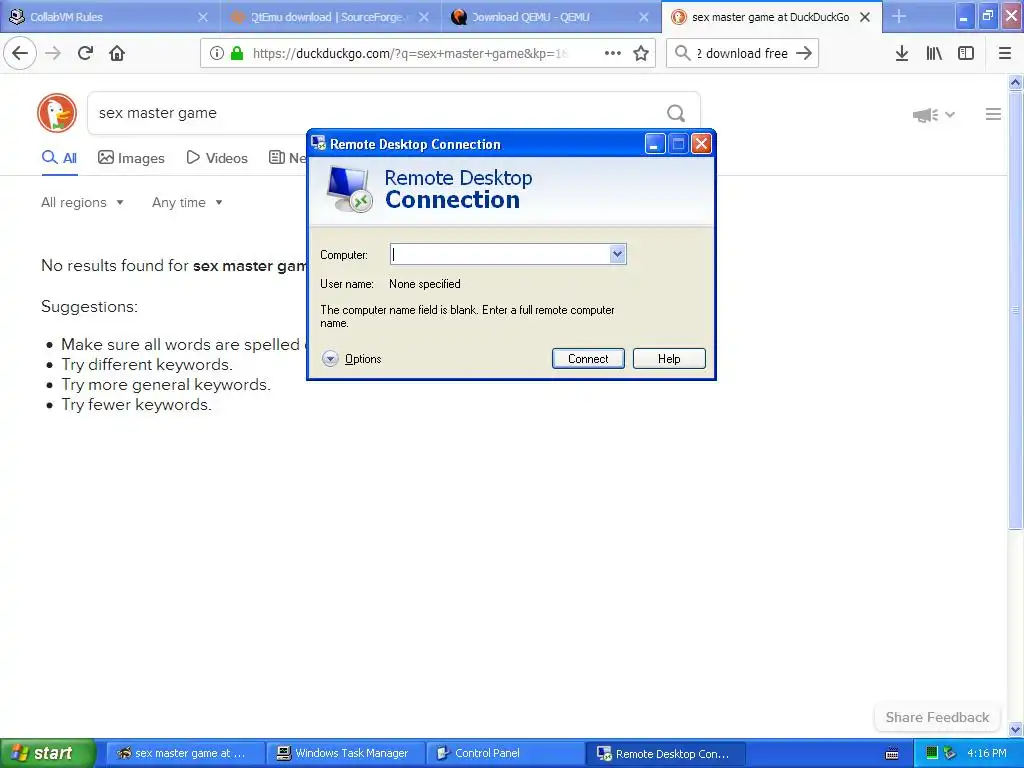Click the Firefox search box text
Screen dimensions: 1024x768
pyautogui.click(x=742, y=54)
